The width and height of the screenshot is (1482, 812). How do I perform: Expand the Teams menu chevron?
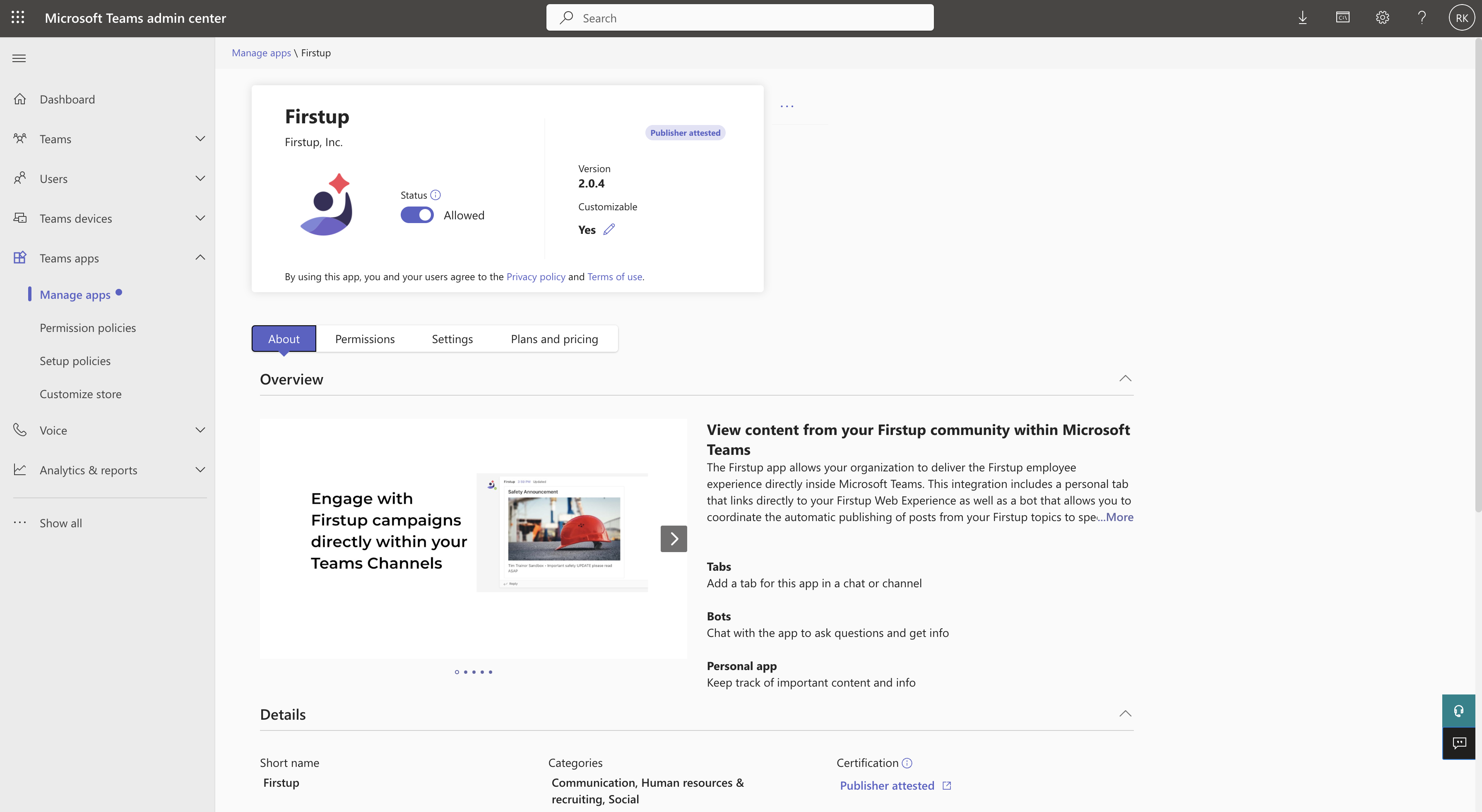click(x=200, y=139)
